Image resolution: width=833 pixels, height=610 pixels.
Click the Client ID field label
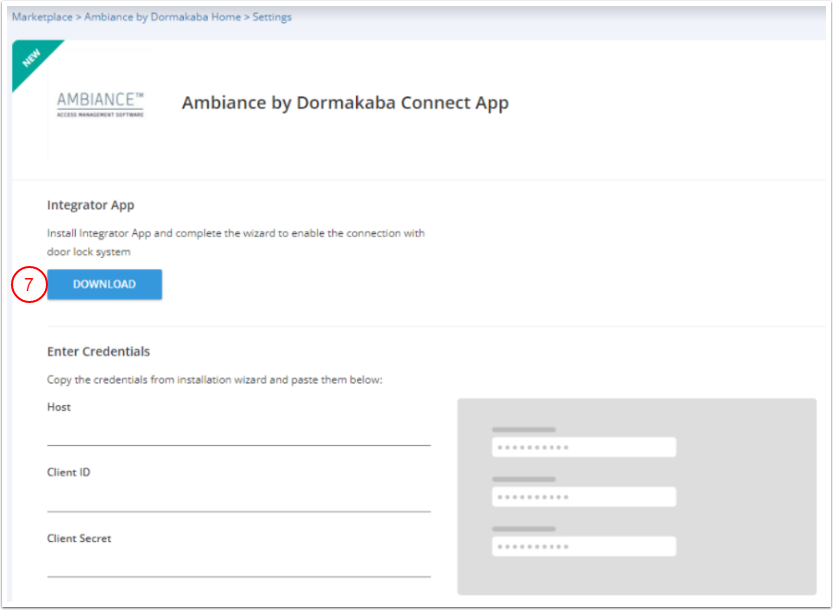tap(69, 472)
